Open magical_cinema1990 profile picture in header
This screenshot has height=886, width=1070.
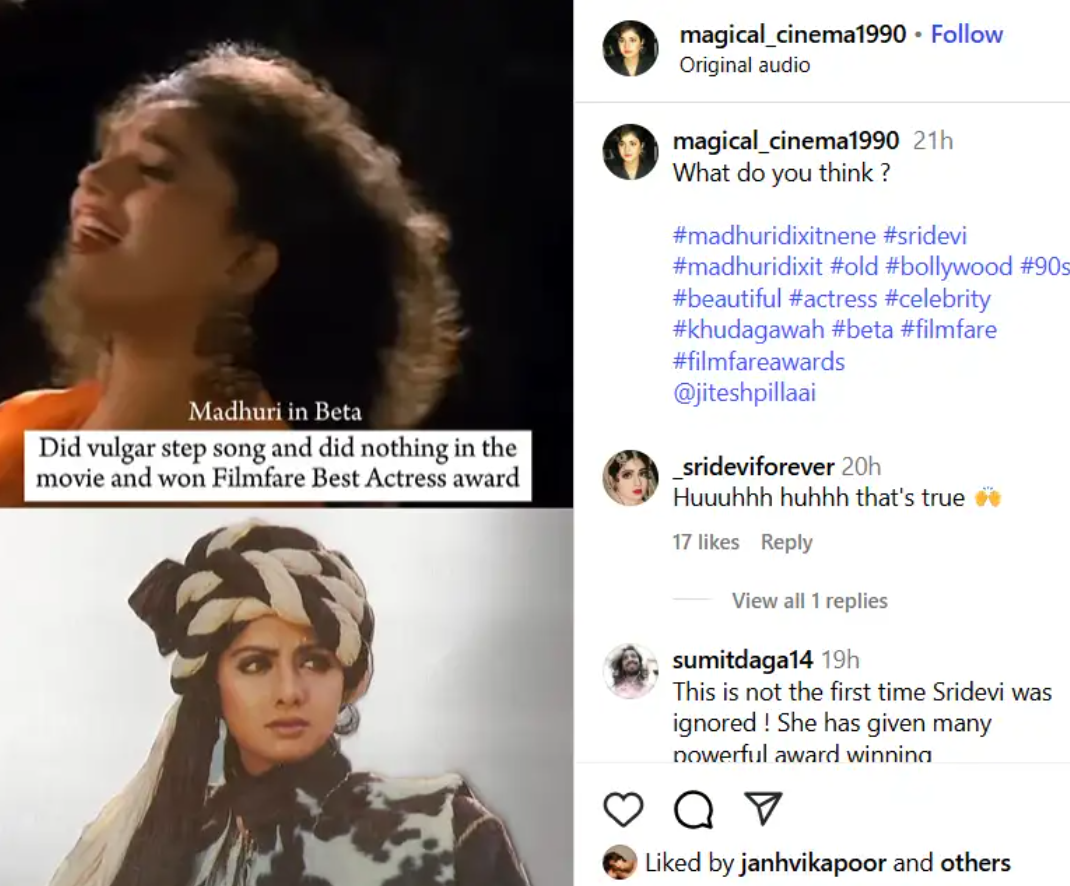(631, 48)
